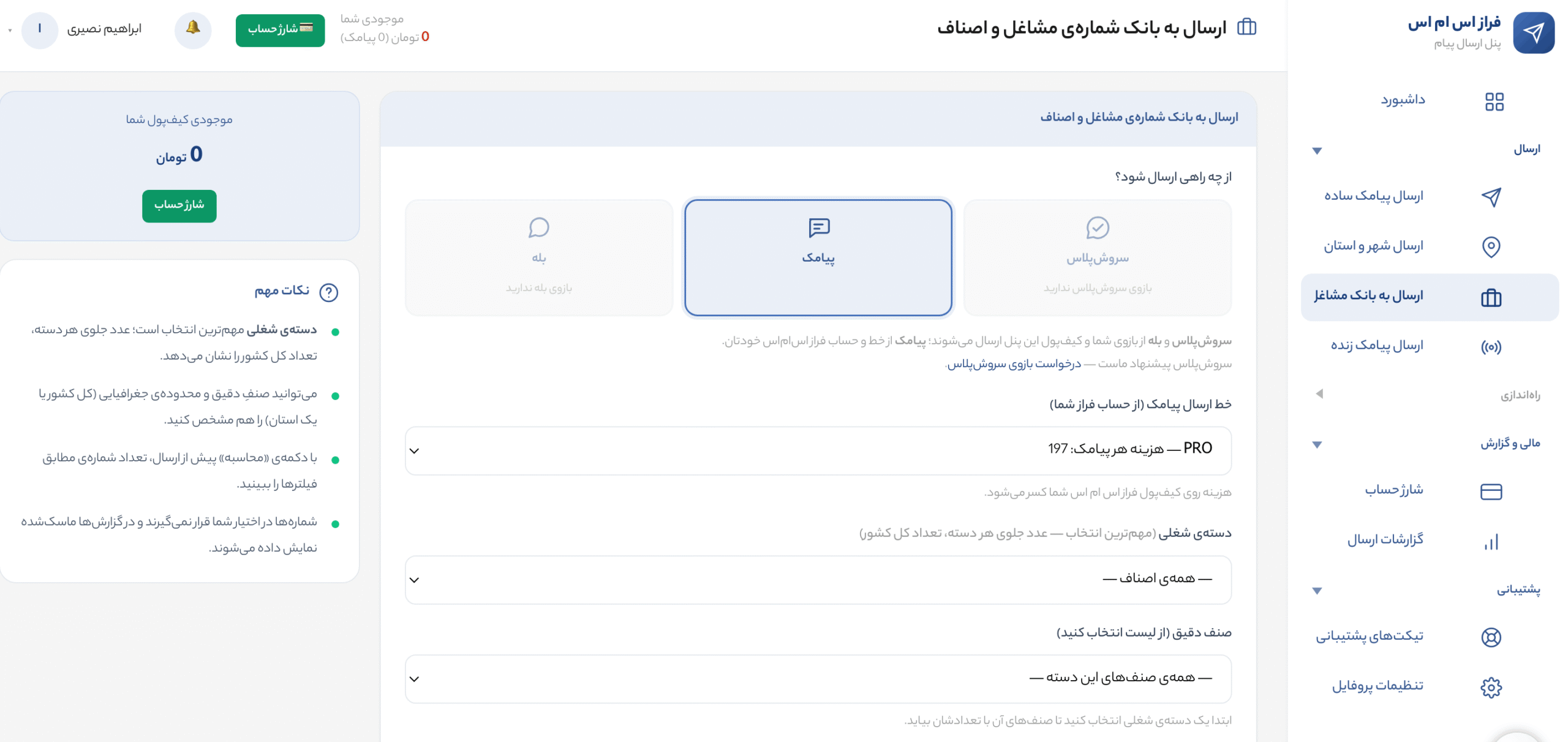
Task: Open شارژ حساب sidebar menu item
Action: [1393, 489]
